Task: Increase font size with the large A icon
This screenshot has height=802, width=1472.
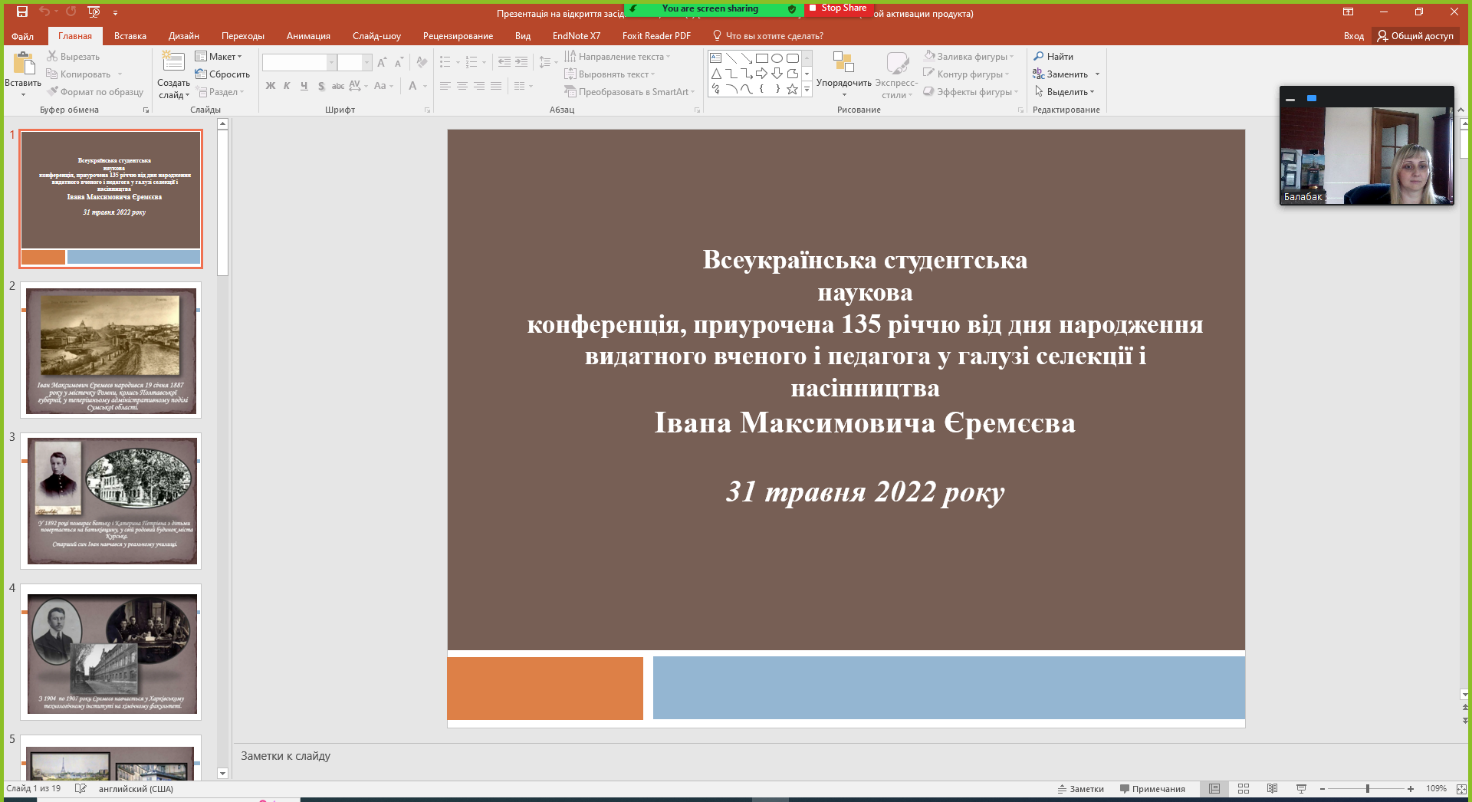Action: pyautogui.click(x=381, y=62)
